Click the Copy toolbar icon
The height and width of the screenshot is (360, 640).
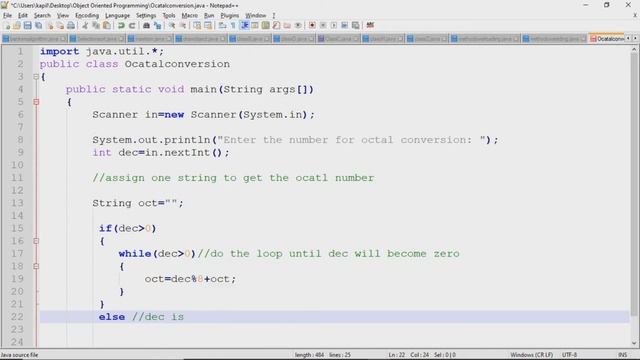pyautogui.click(x=96, y=25)
